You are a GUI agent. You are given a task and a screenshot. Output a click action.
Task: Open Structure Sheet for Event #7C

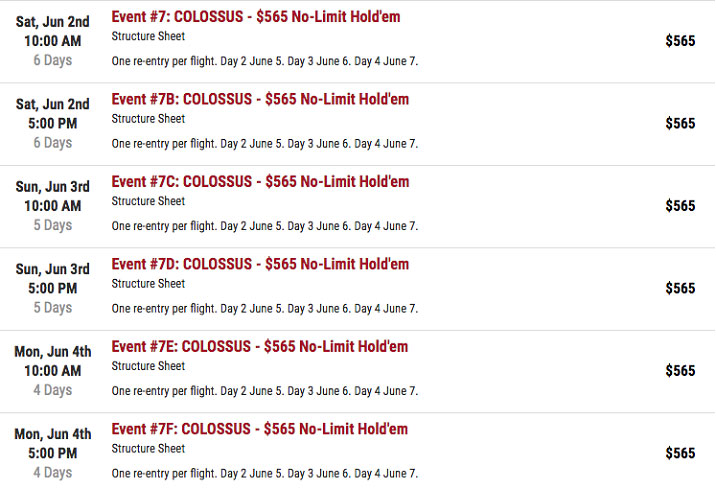click(148, 201)
